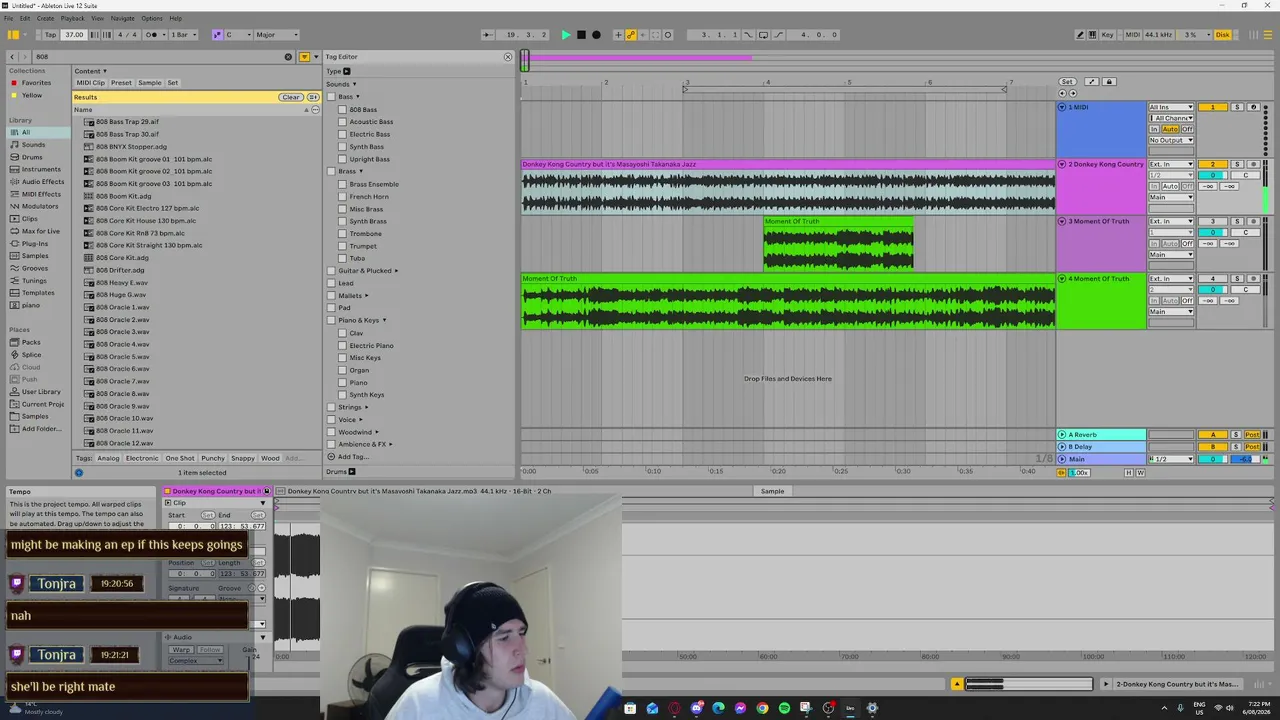Open Splice under Places
This screenshot has width=1280, height=720.
click(32, 355)
